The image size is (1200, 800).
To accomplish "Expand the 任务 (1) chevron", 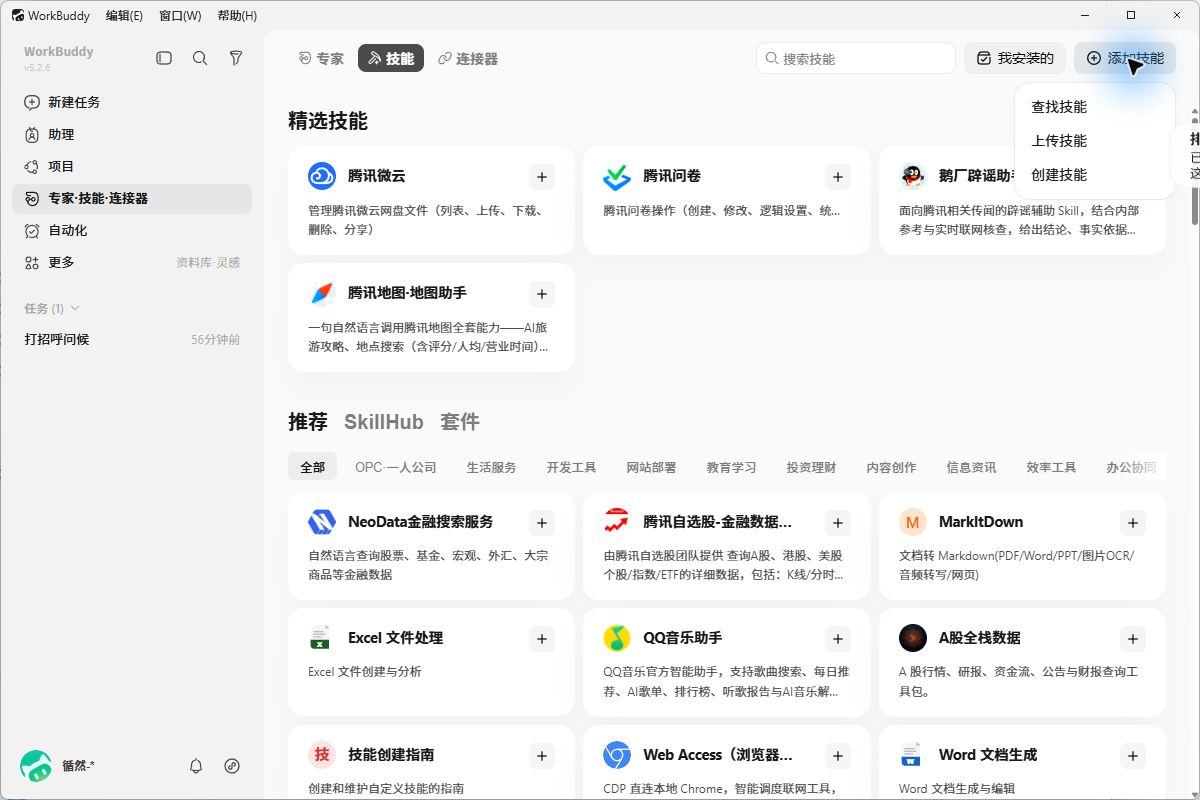I will point(75,308).
